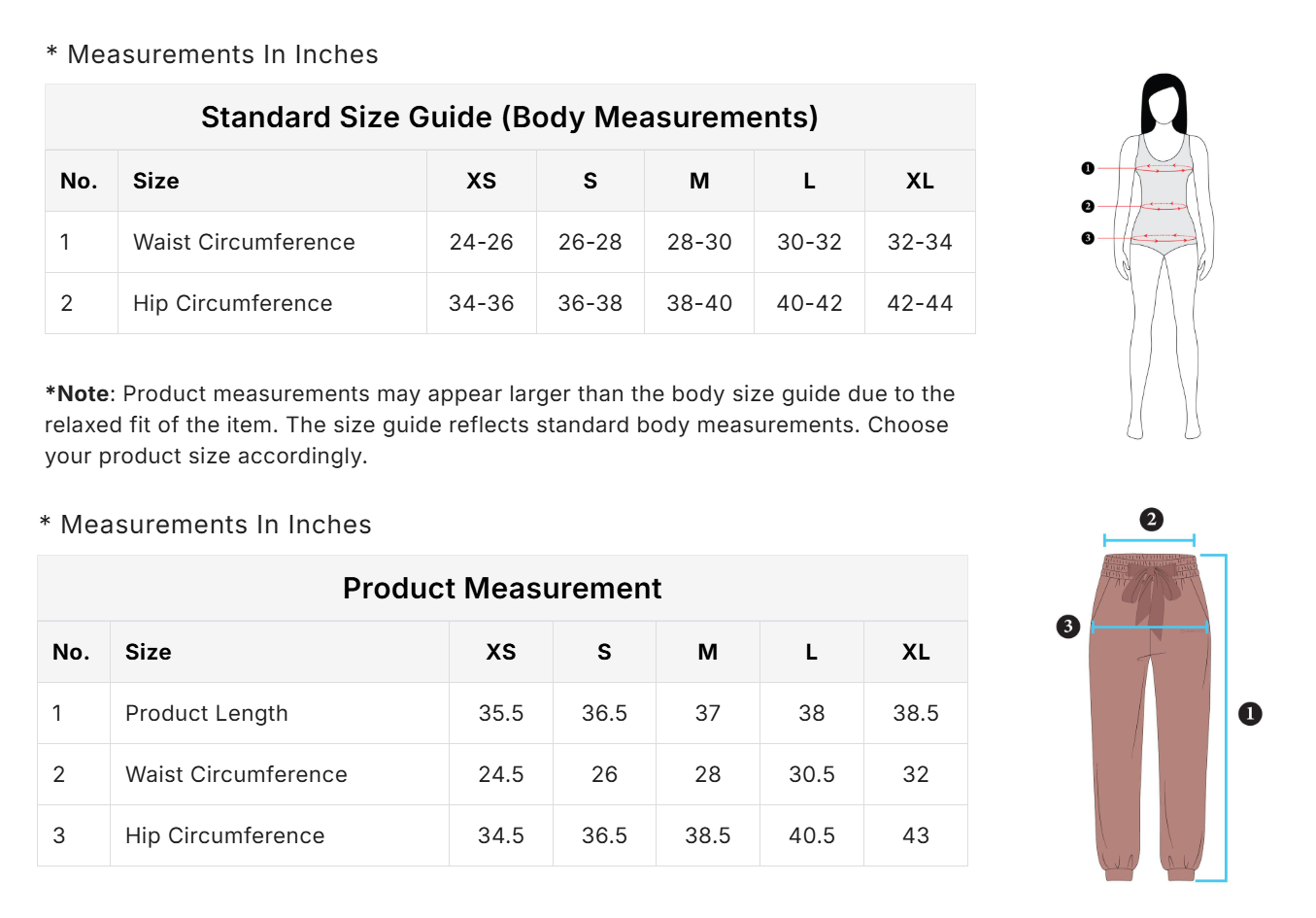Select the XL column header in Product Measurement
The width and height of the screenshot is (1316, 918).
point(916,653)
